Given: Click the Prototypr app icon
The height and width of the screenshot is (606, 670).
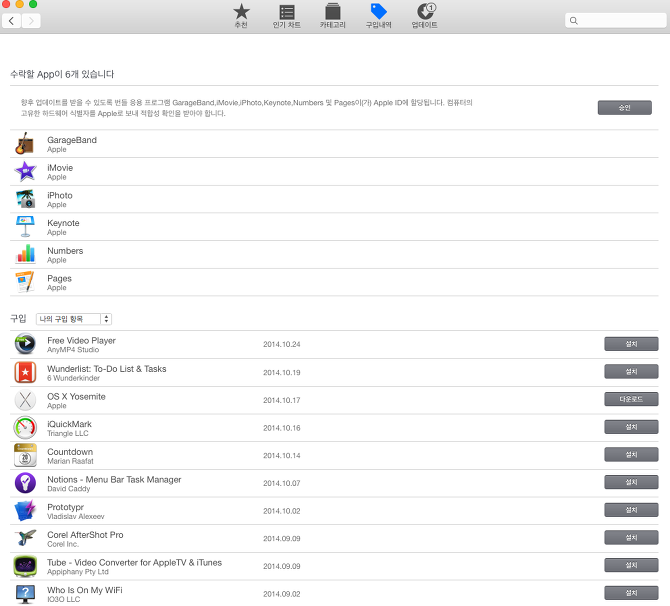Looking at the screenshot, I should pos(25,511).
